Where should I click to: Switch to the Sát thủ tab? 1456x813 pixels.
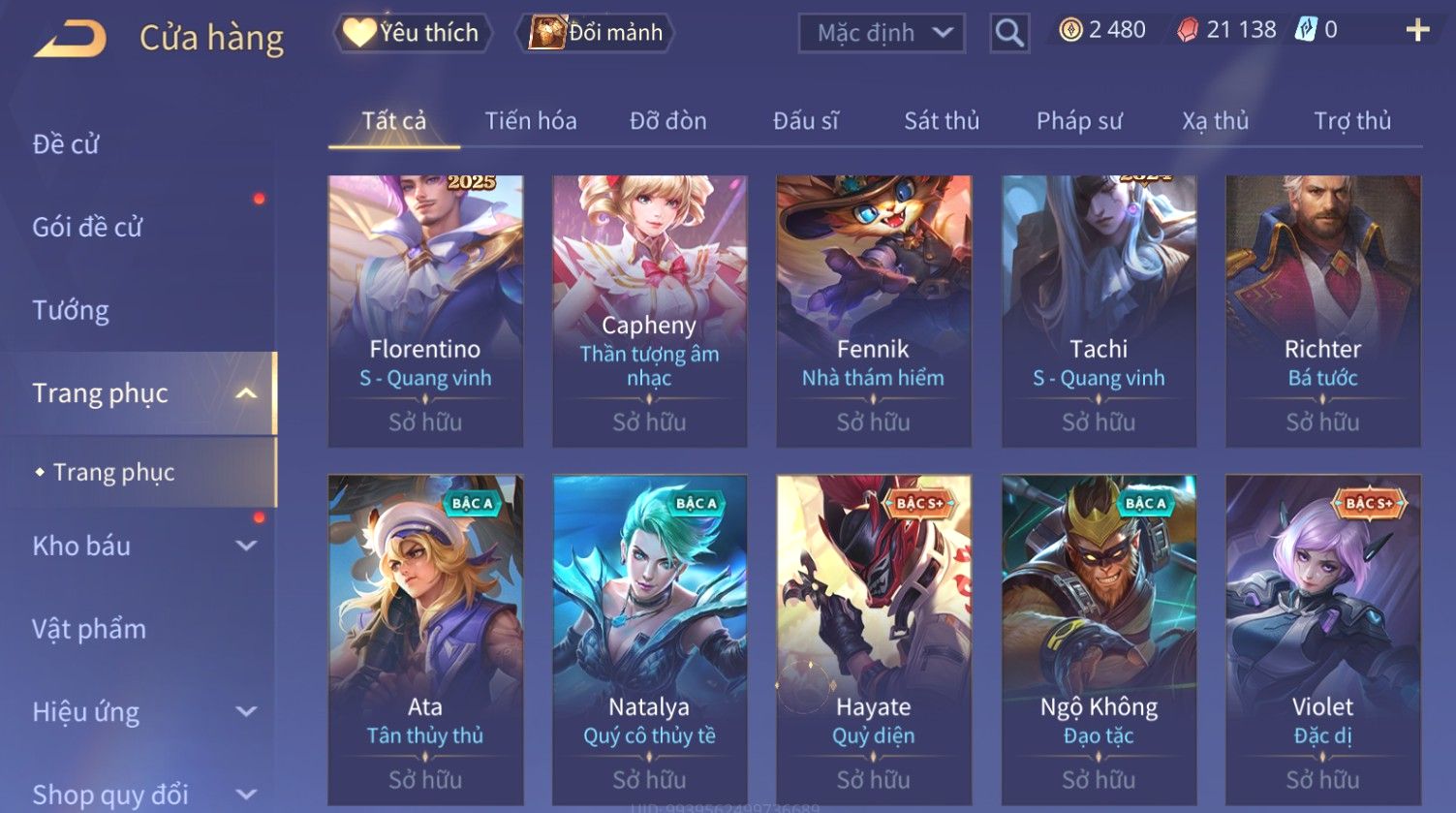(x=942, y=121)
